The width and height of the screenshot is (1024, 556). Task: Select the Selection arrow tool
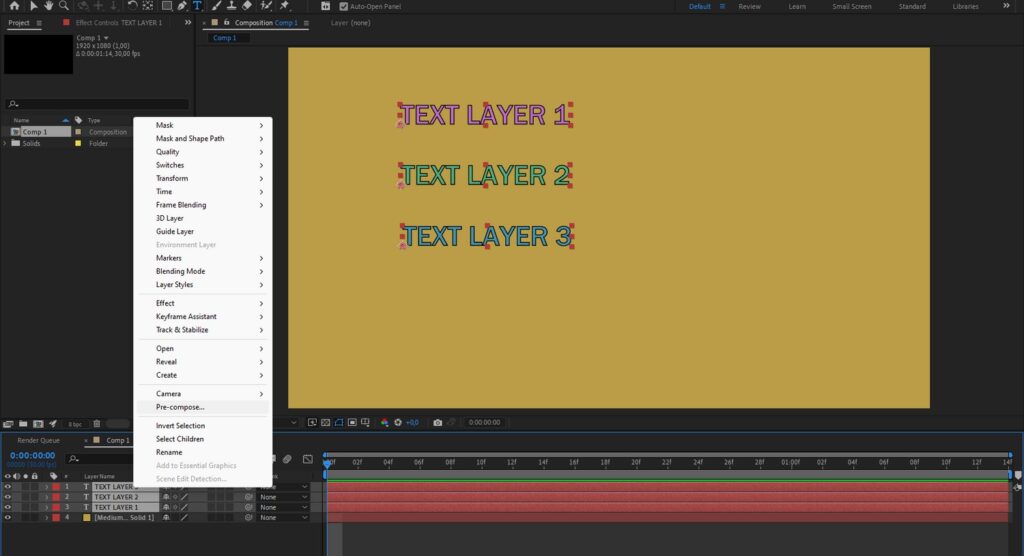33,6
